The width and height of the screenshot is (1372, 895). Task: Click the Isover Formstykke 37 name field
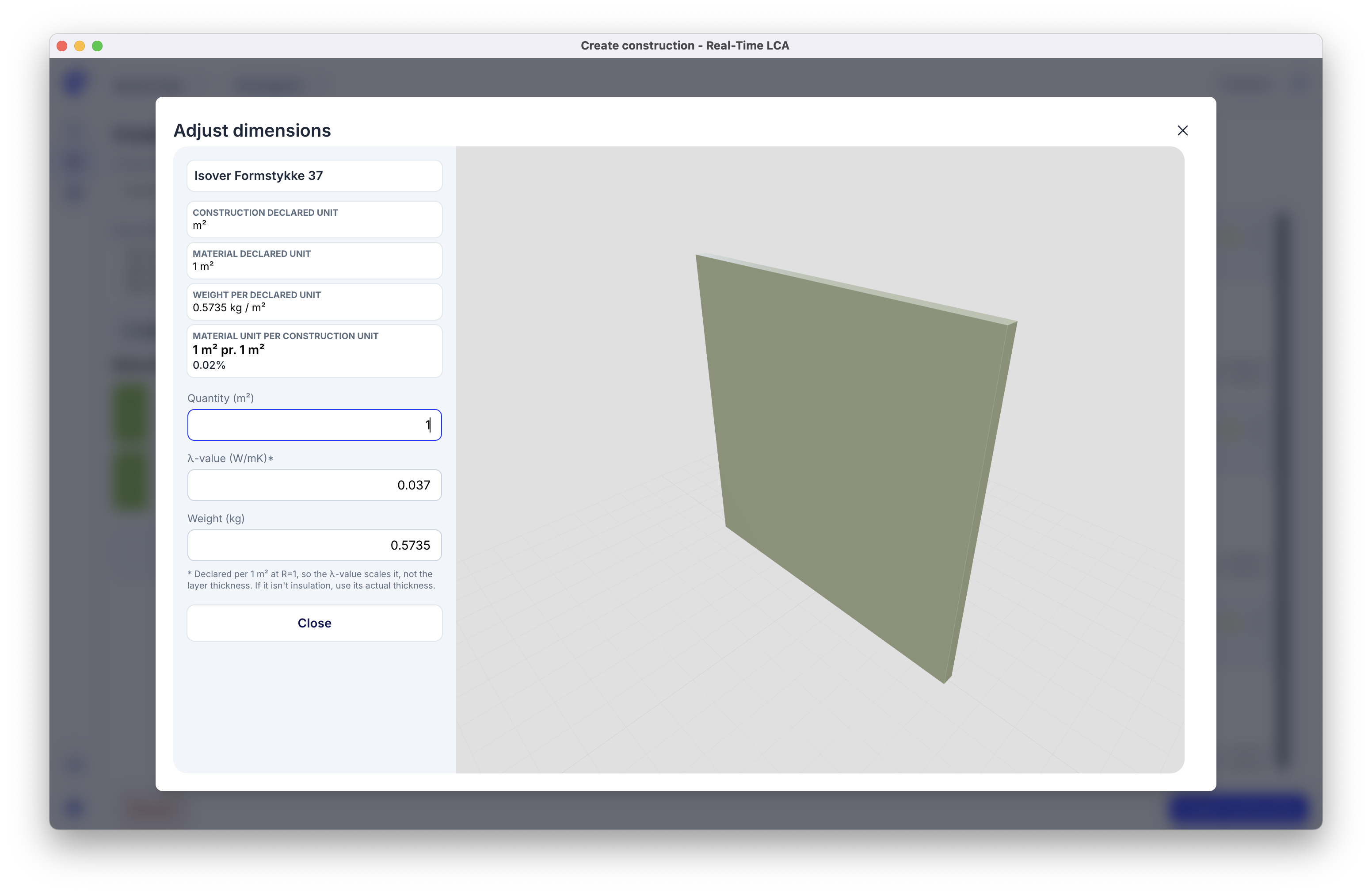click(314, 175)
